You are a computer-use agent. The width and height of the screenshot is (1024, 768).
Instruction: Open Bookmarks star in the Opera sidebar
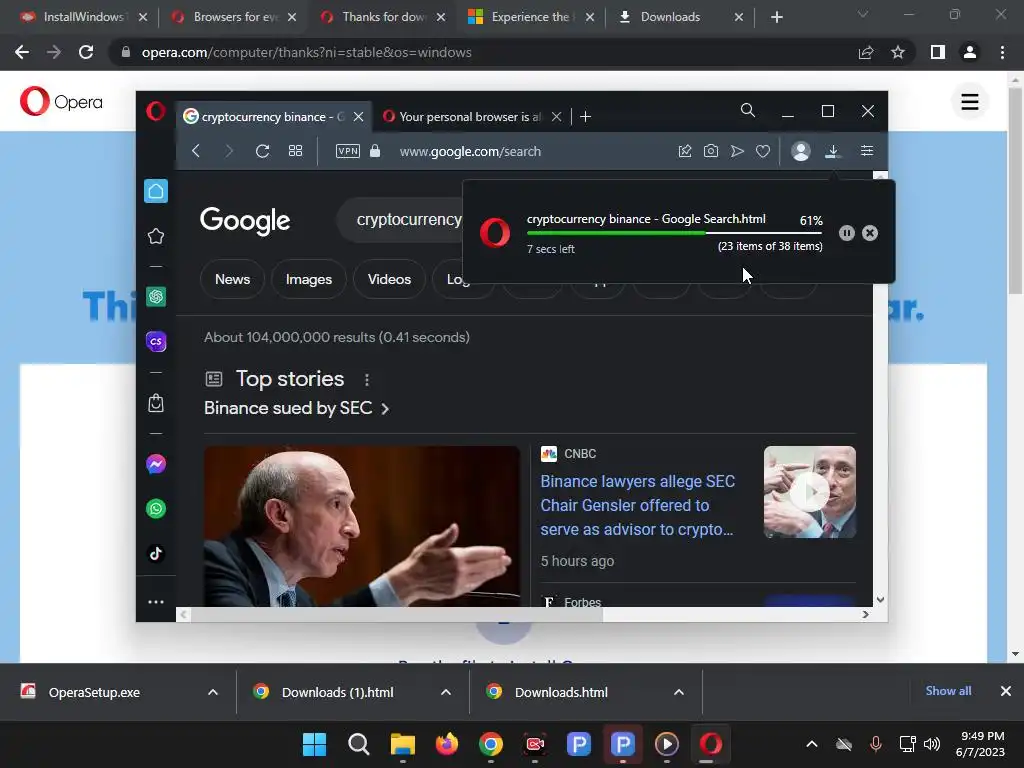155,236
